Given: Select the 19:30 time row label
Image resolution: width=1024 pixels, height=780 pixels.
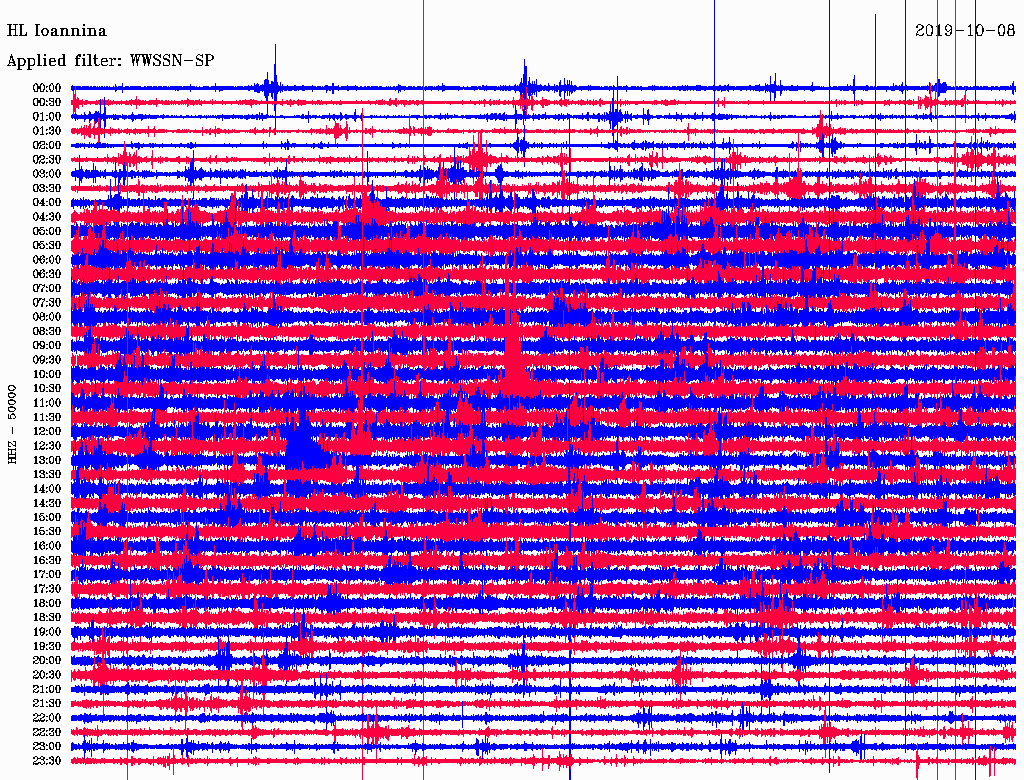Looking at the screenshot, I should click(x=47, y=647).
